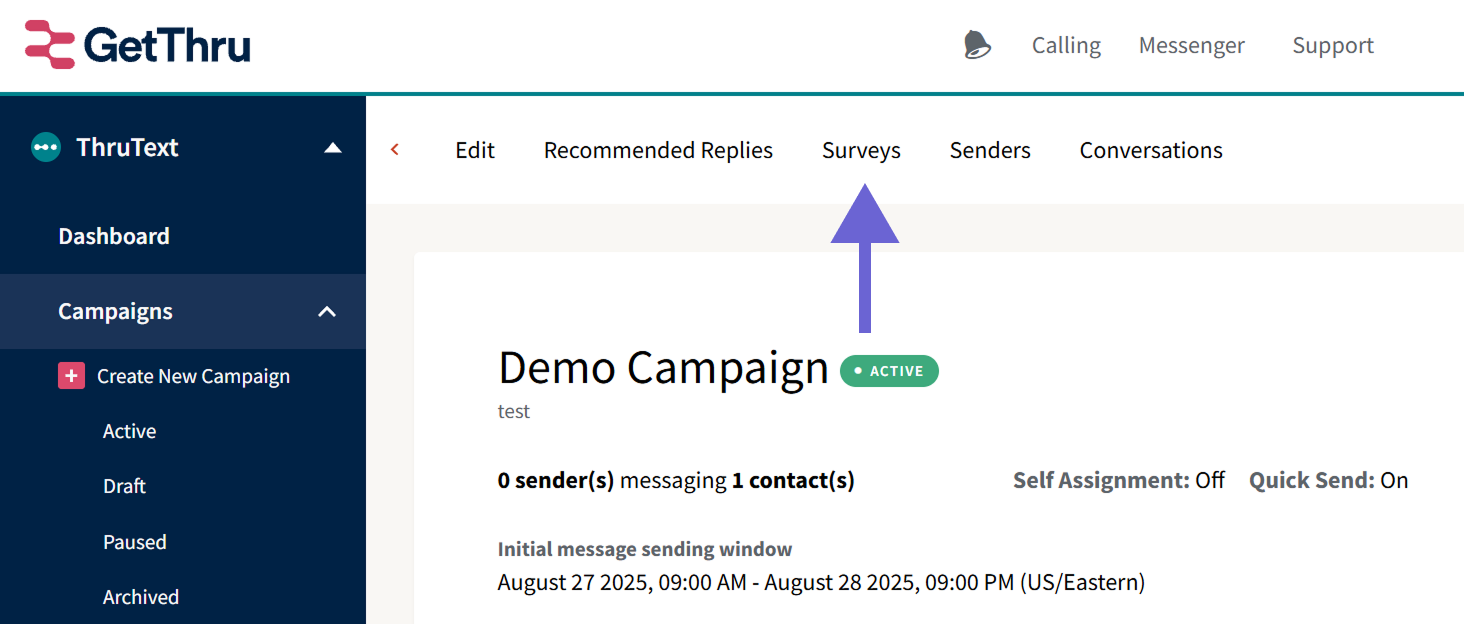This screenshot has height=624, width=1464.
Task: Open the notifications bell
Action: 977,45
